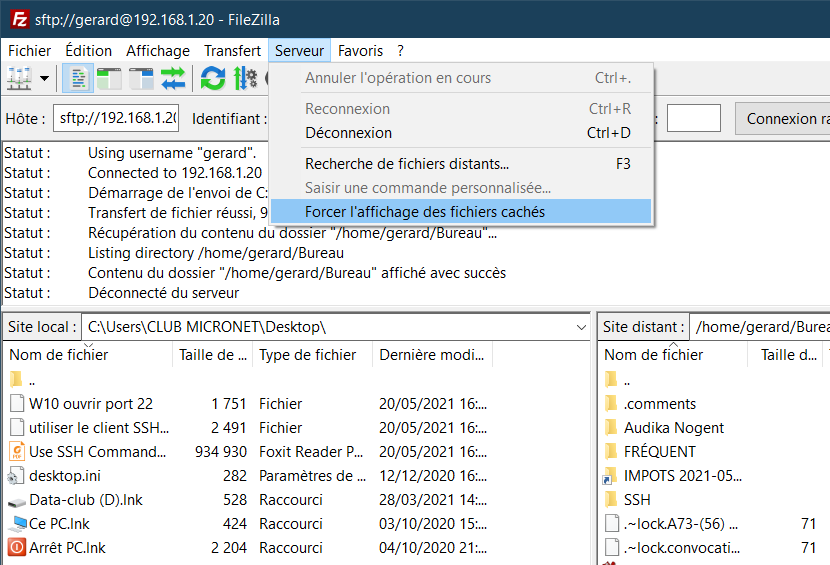This screenshot has height=565, width=830.
Task: Select desktop.ini file icon
Action: [x=16, y=476]
